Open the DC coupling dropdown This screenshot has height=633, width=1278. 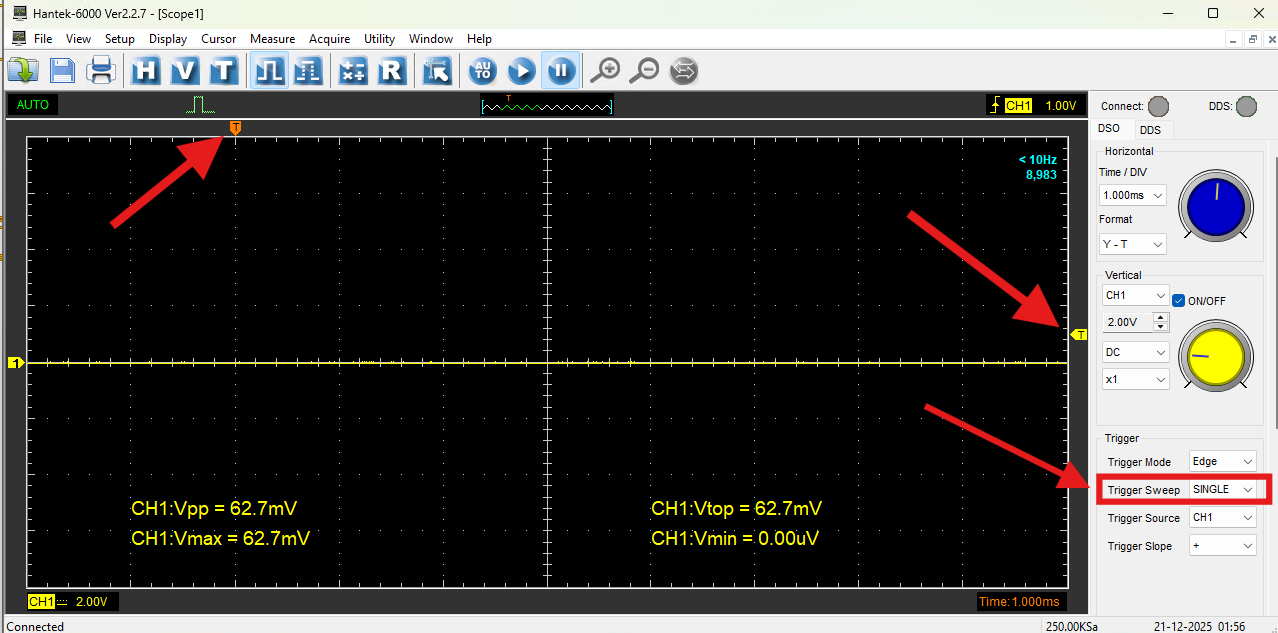tap(1135, 352)
